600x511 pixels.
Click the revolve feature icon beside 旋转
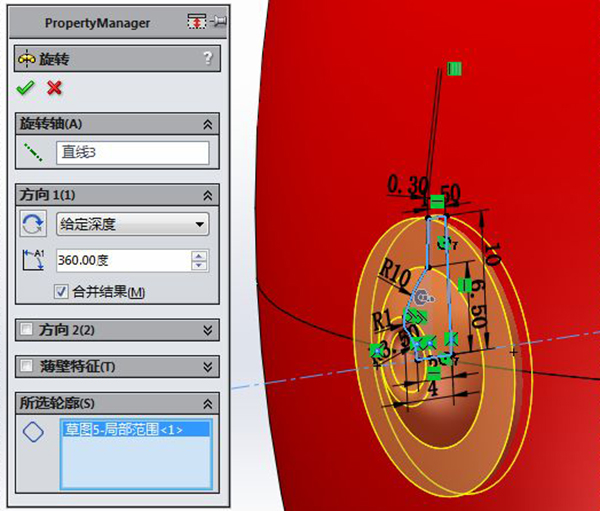26,59
